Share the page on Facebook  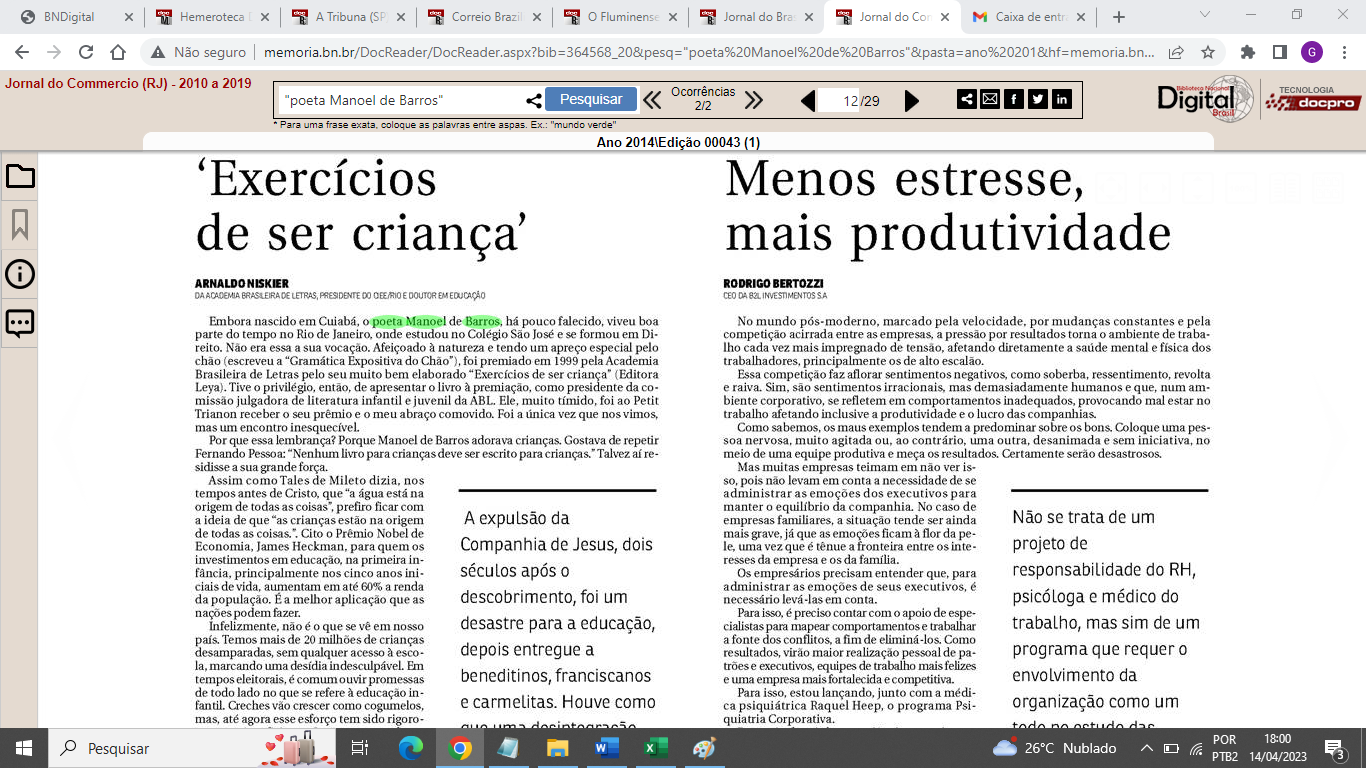(1014, 99)
